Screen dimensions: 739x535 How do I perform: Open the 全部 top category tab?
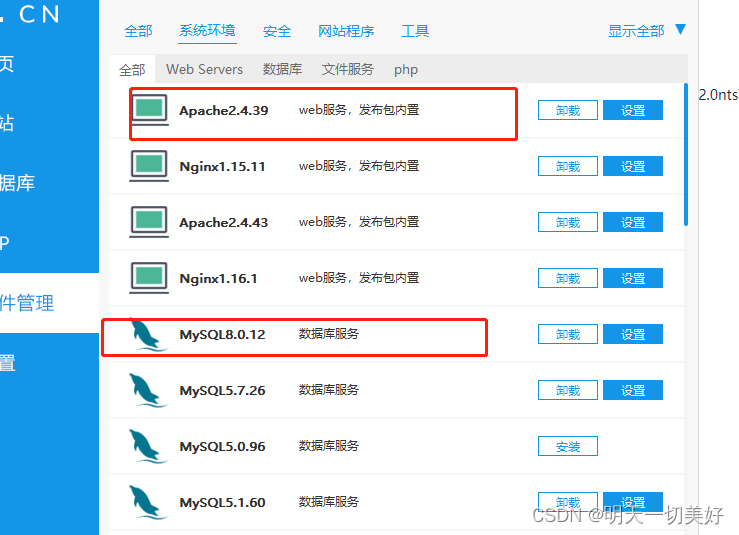(138, 31)
